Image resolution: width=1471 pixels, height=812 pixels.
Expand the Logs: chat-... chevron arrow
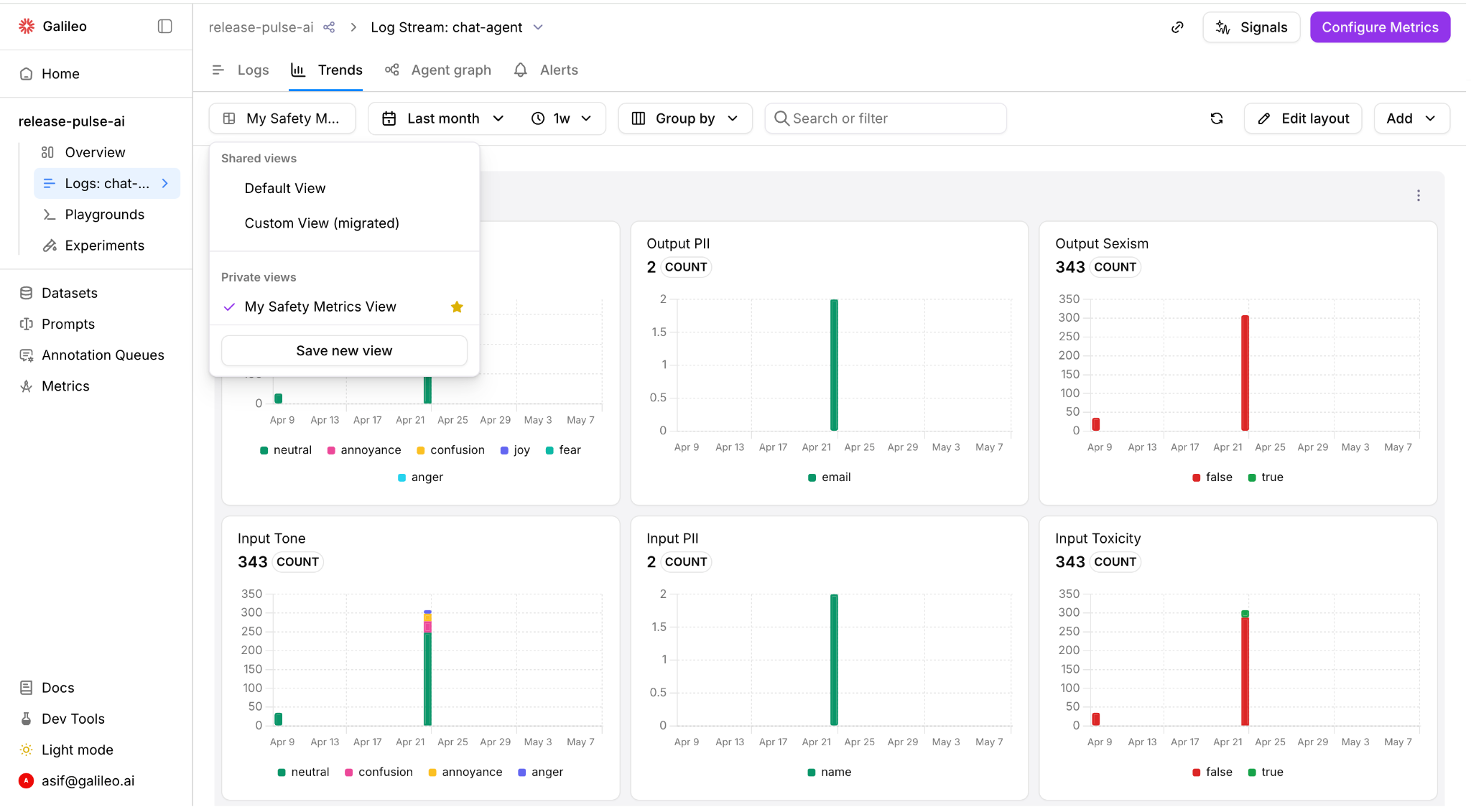coord(165,184)
